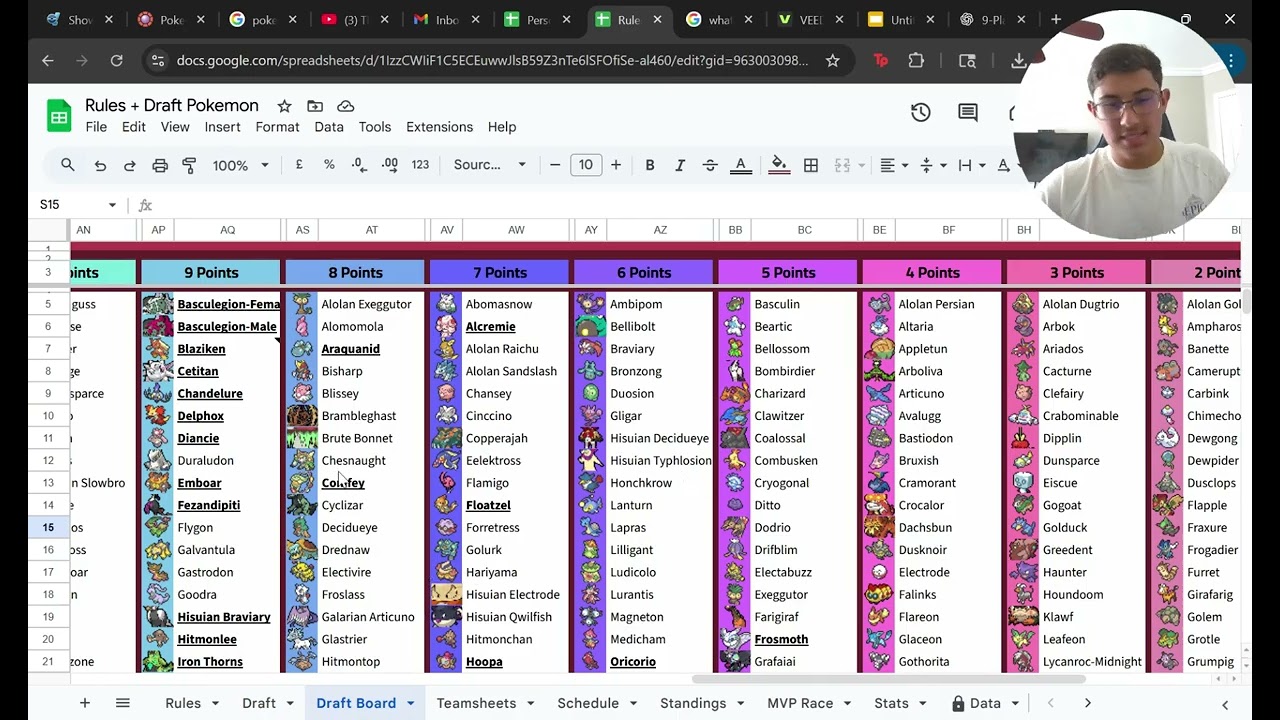Increase font size with plus
1280x720 pixels.
click(x=616, y=165)
